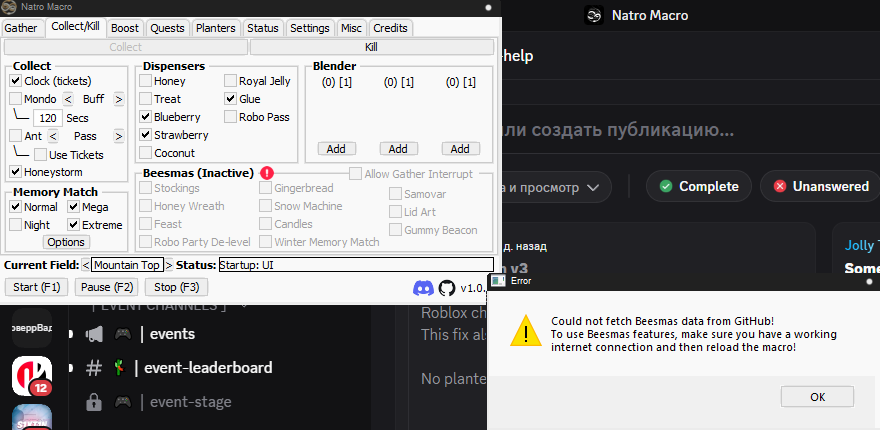Enable the Robo Pass checkbox

point(231,117)
